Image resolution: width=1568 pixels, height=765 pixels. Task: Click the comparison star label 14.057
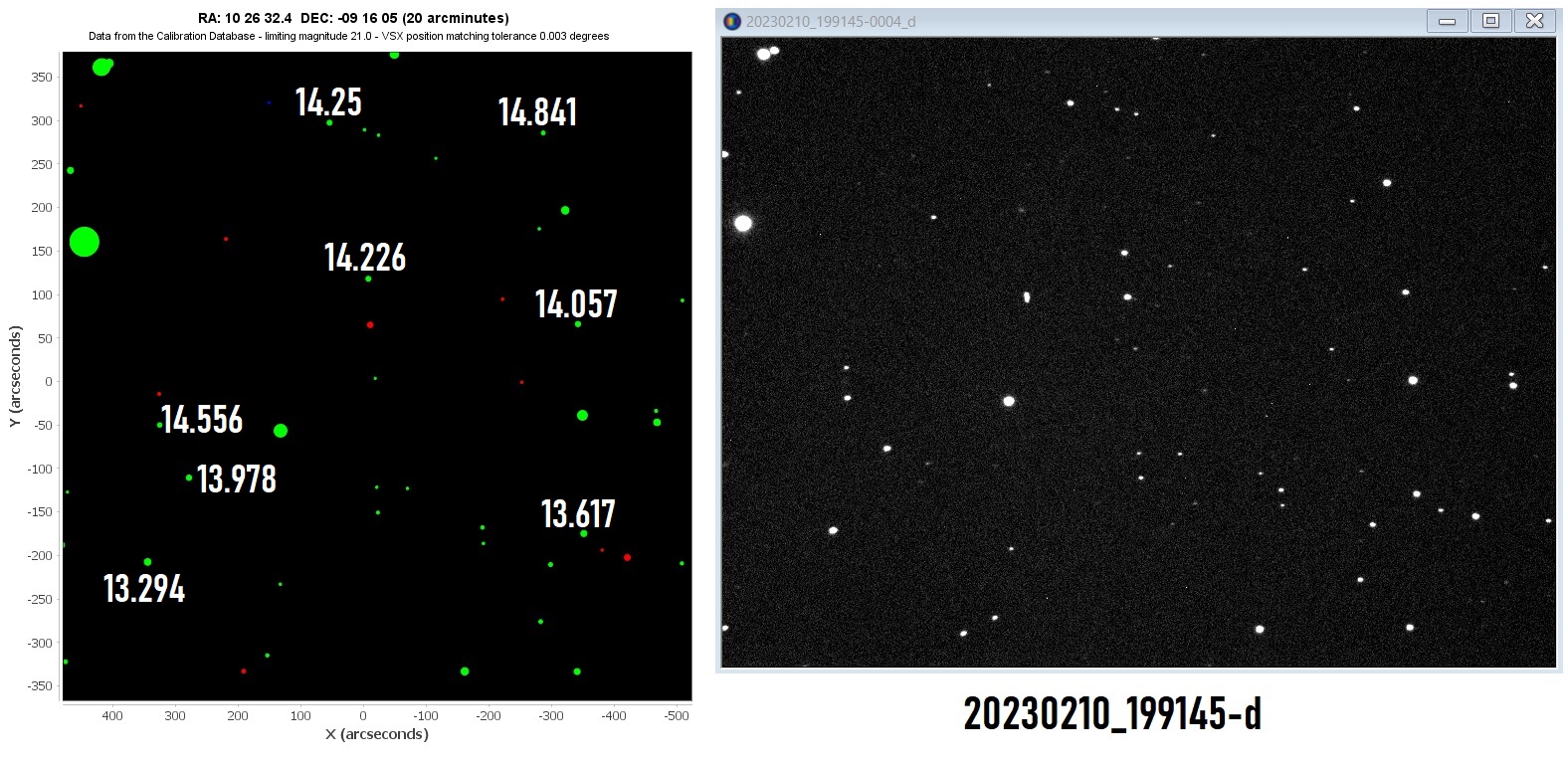click(576, 304)
